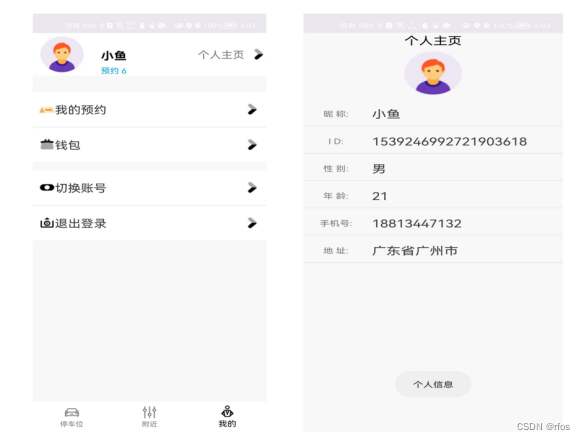Click the car icon in bottom navigation
The height and width of the screenshot is (440, 585).
point(72,412)
